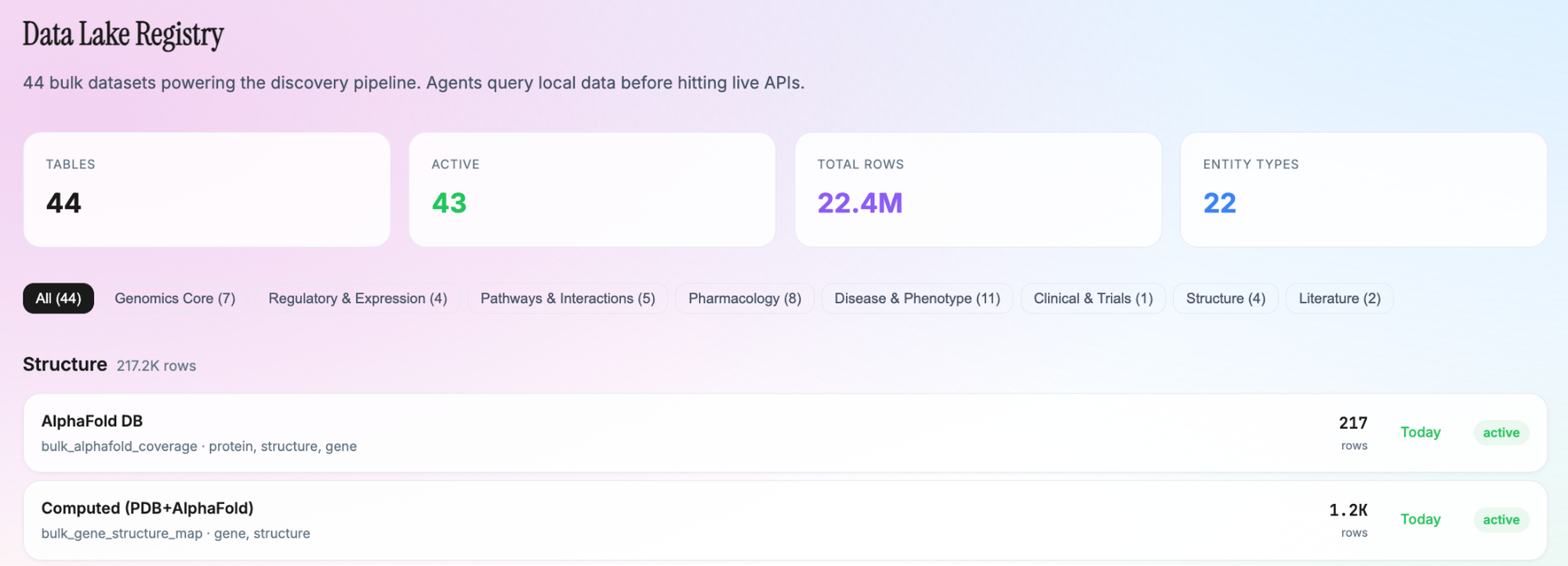Screen dimensions: 1568x566
Task: Select the Entity Types card
Action: (x=1363, y=190)
